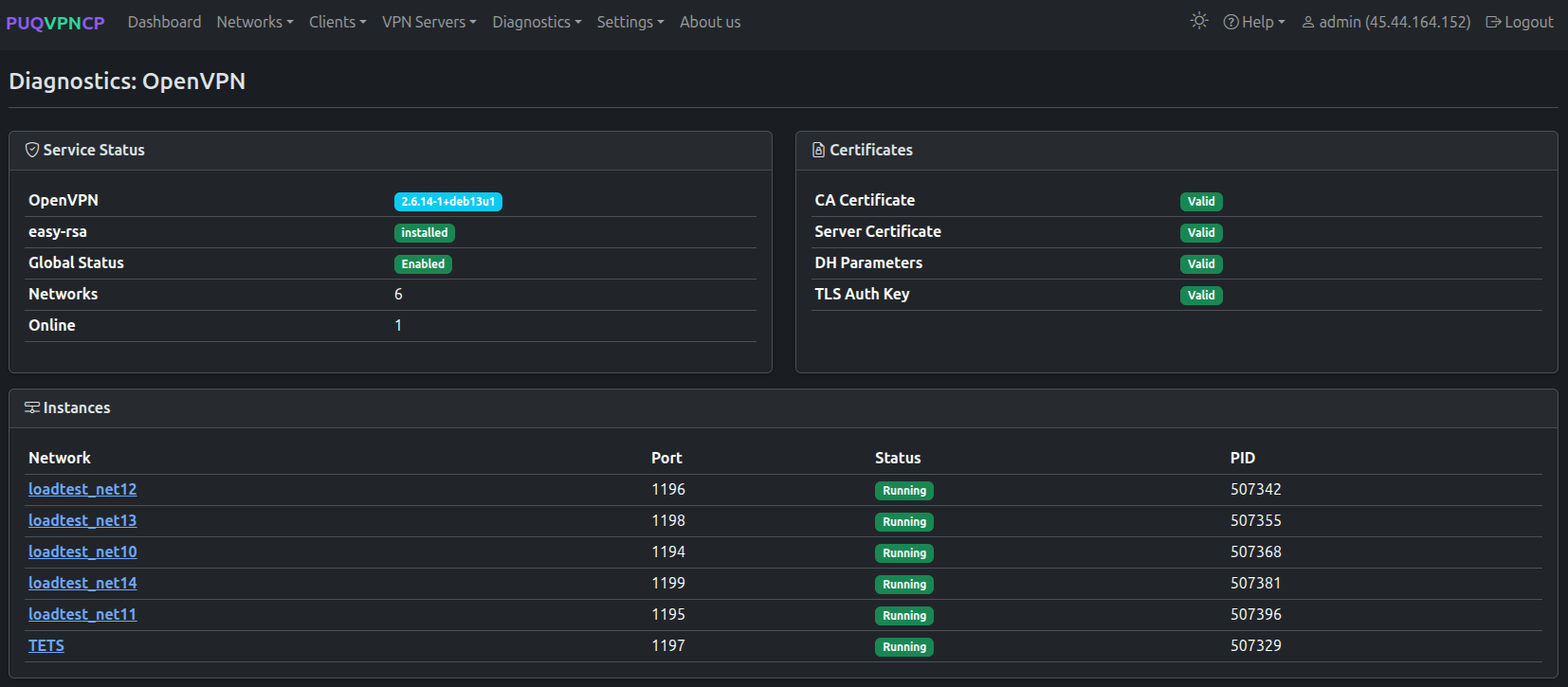
Task: Open the Networks dropdown menu
Action: coord(255,22)
